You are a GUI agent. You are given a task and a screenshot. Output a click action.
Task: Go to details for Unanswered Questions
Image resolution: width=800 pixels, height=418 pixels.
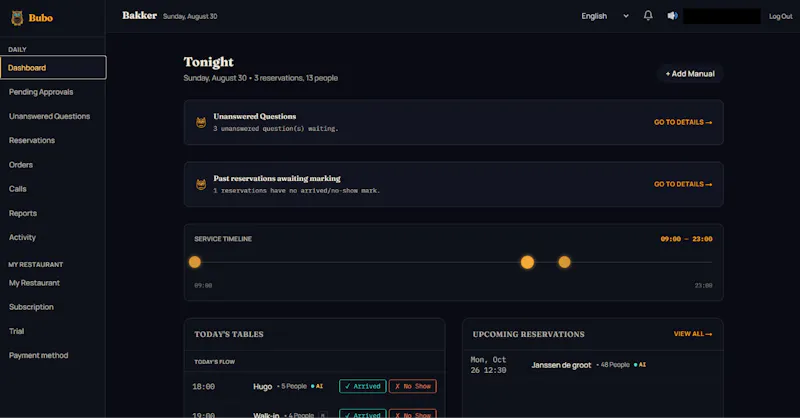tap(683, 122)
